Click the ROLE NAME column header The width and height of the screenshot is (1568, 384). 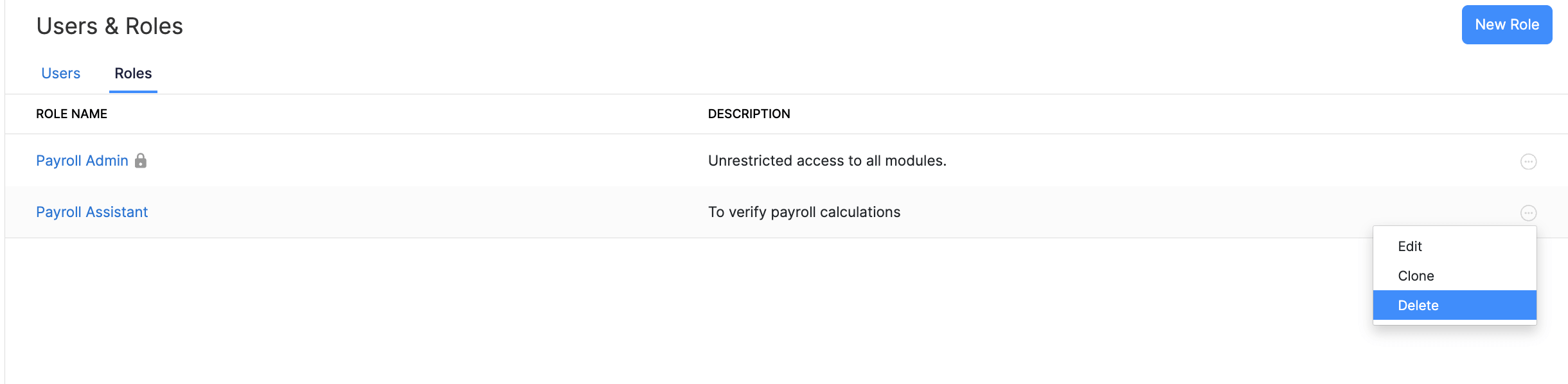coord(71,114)
